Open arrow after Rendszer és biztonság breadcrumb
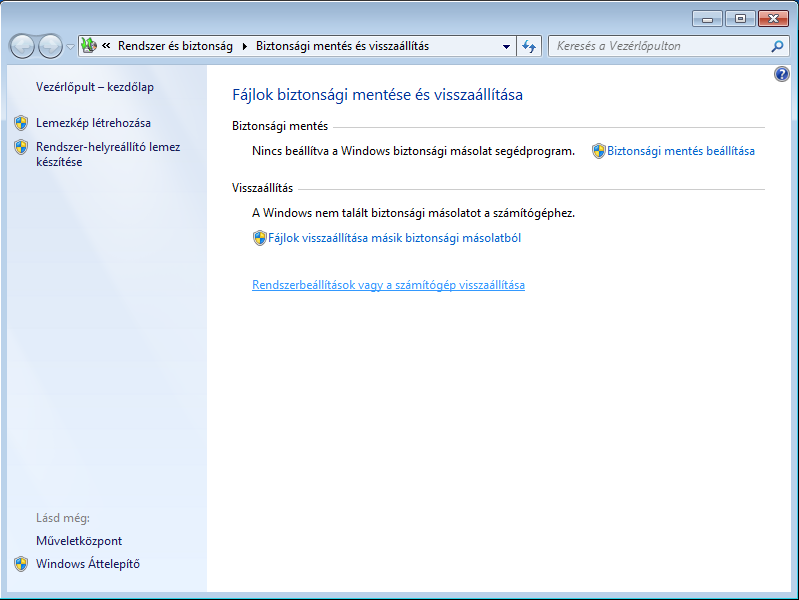This screenshot has height=600, width=799. tap(245, 46)
